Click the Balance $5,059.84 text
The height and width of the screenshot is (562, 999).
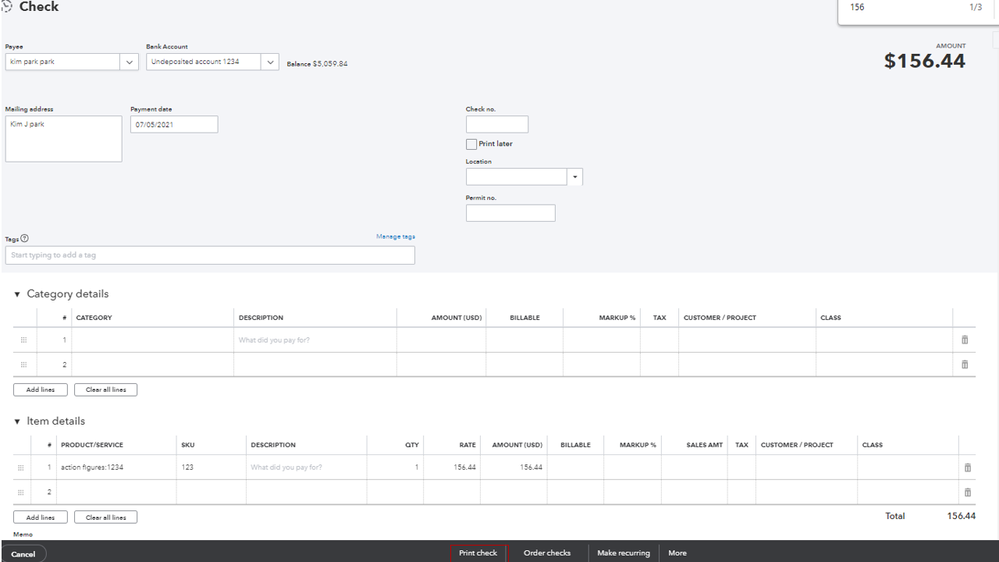[x=317, y=64]
